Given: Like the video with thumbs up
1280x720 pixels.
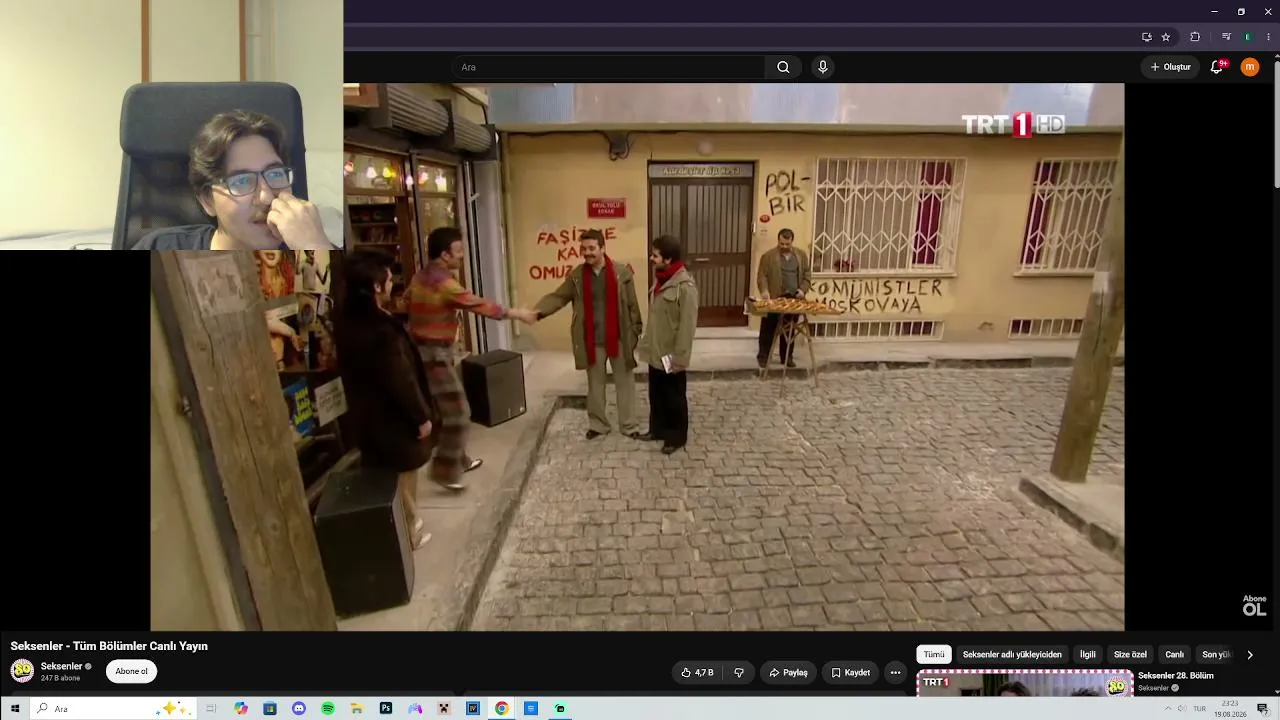Looking at the screenshot, I should (x=697, y=673).
